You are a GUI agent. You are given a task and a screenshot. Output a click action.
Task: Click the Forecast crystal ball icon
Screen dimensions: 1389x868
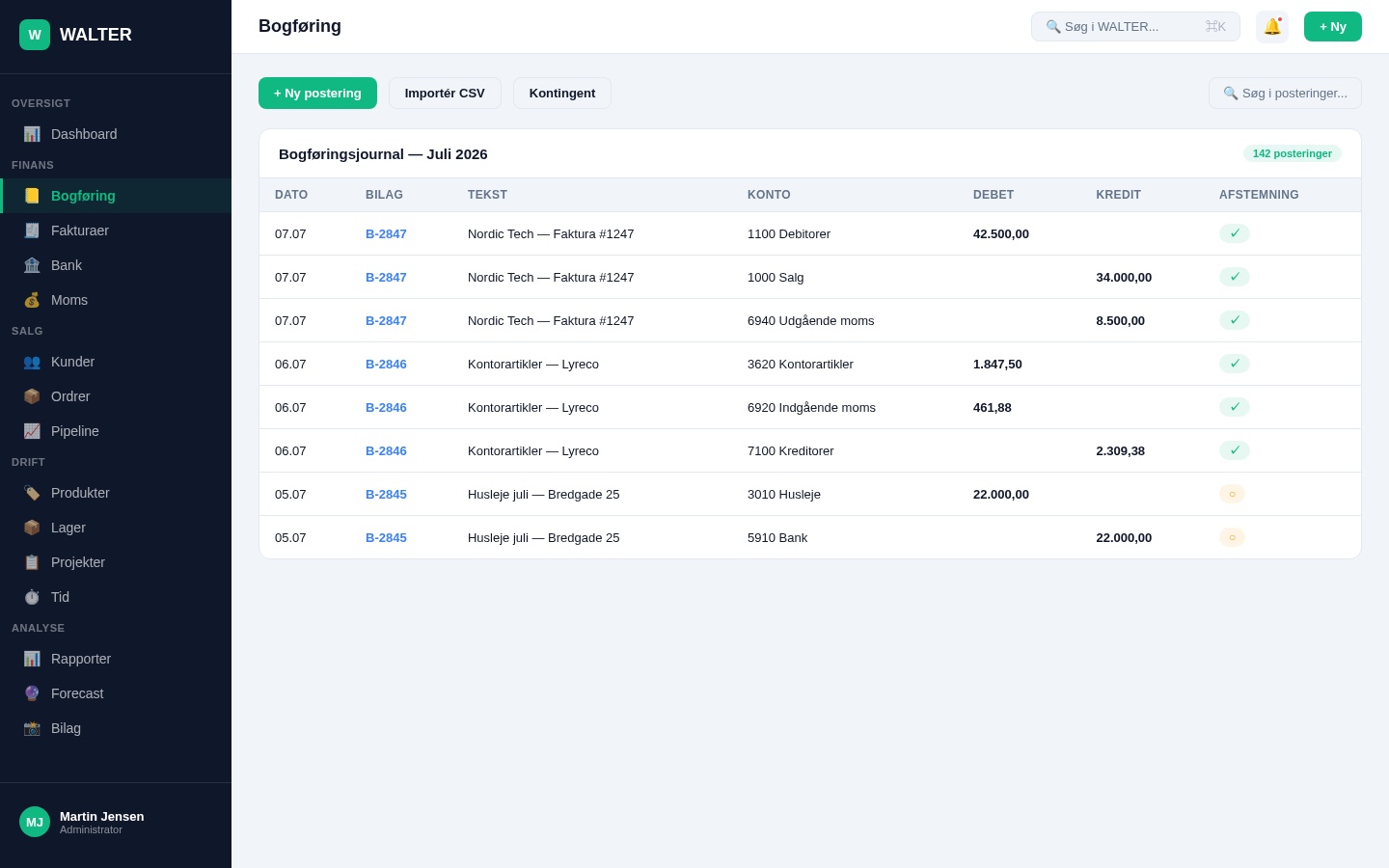coord(32,693)
